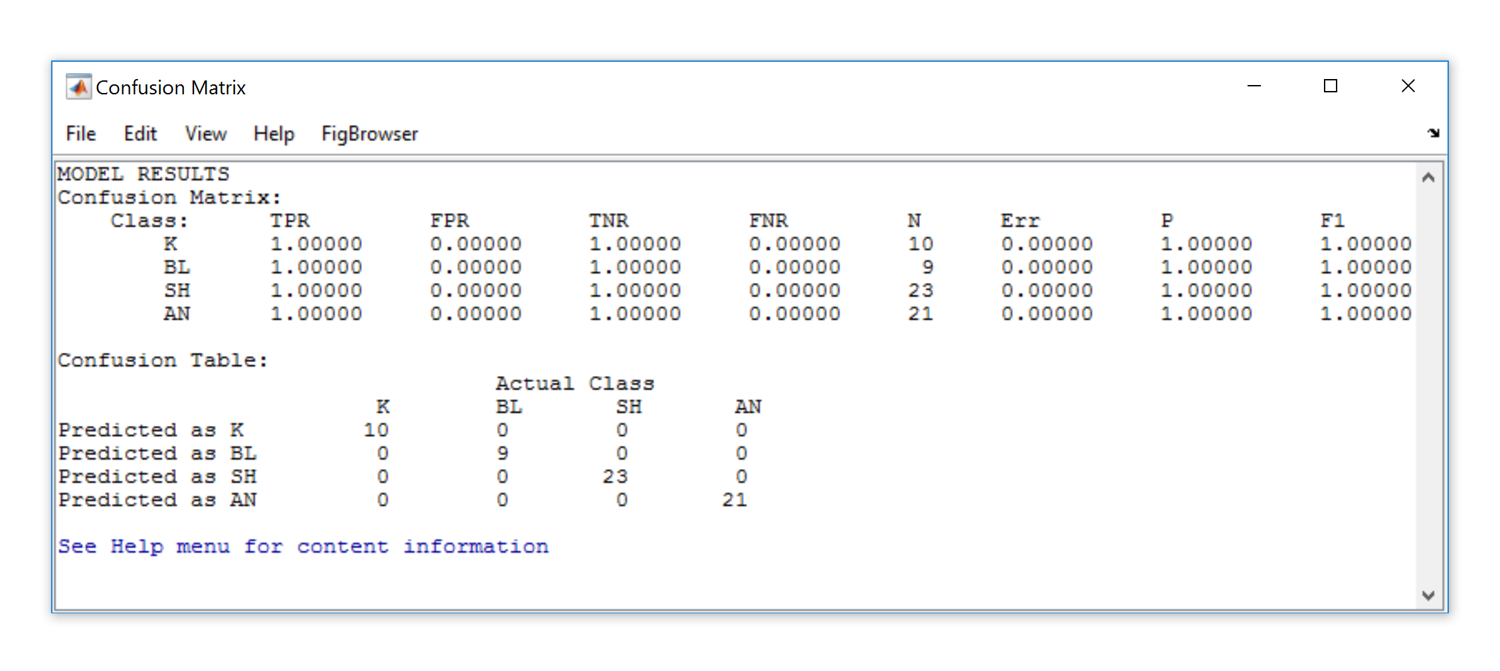
Task: Maximize the Confusion Matrix window
Action: point(1330,86)
